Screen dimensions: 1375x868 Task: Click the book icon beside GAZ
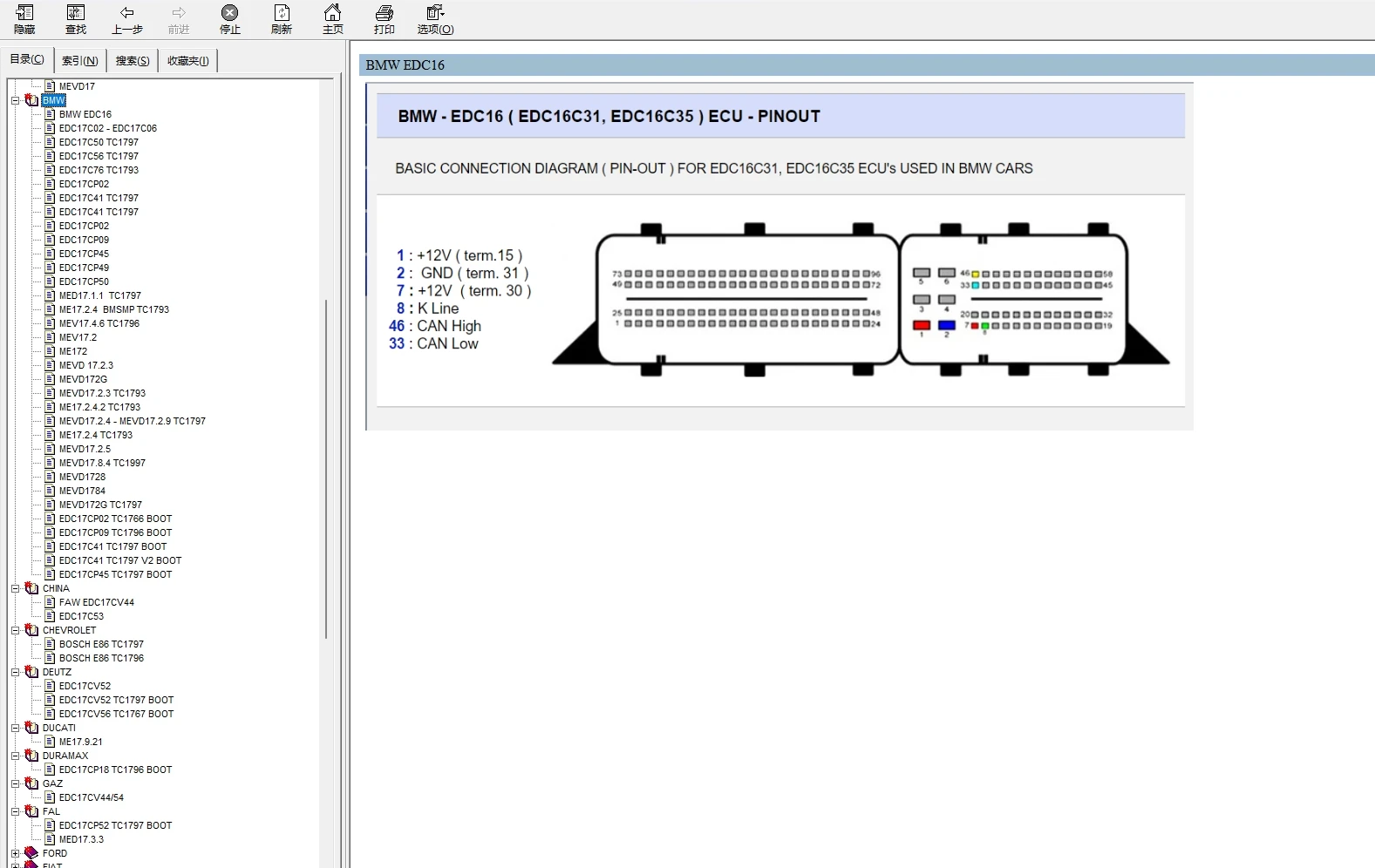pos(31,783)
